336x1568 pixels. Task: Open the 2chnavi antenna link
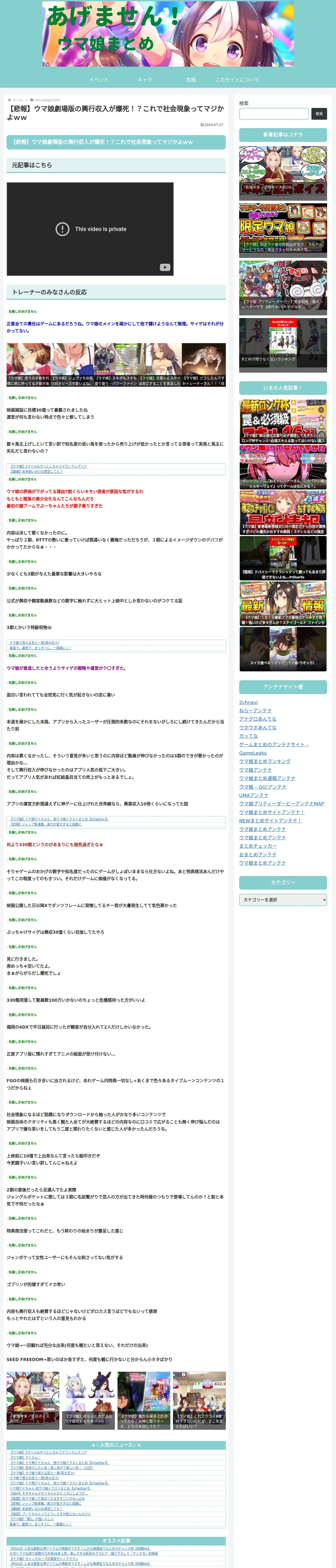click(248, 702)
